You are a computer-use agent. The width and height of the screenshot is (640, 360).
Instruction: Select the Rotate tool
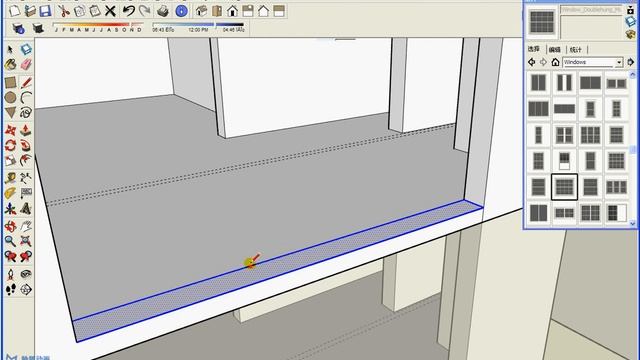pos(10,145)
